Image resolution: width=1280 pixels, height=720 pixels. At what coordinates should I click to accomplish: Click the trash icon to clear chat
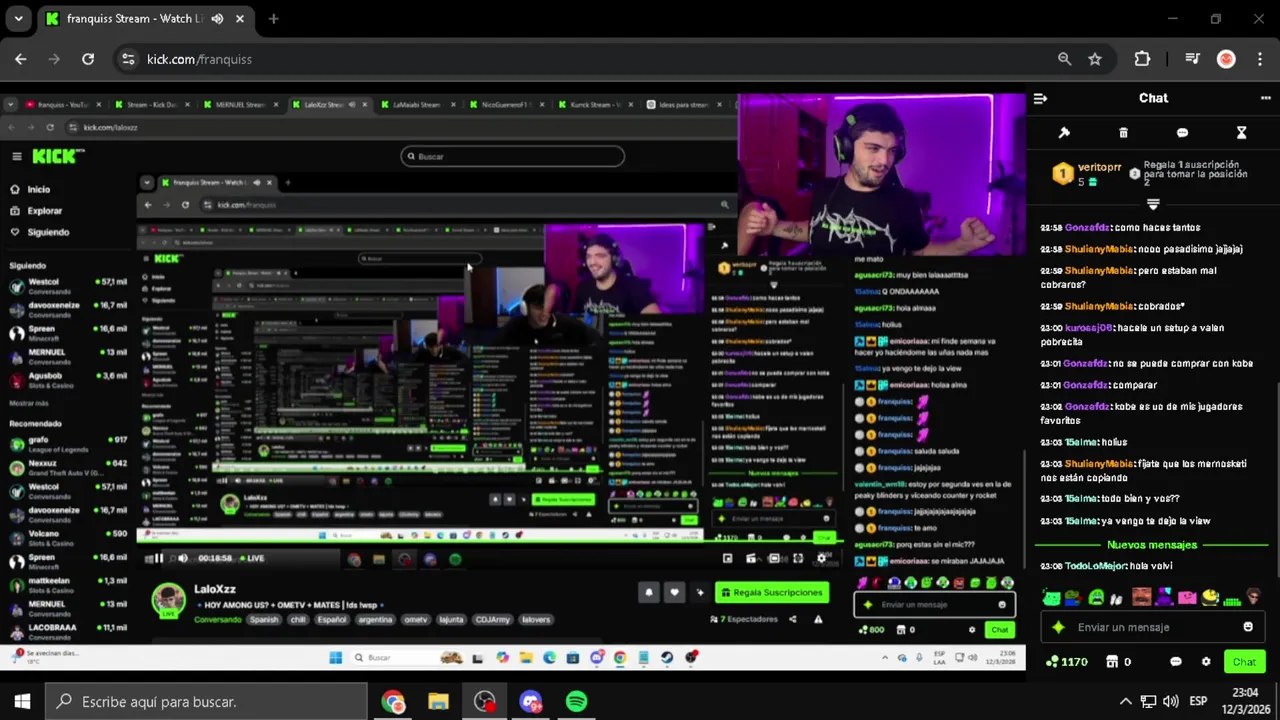coord(1123,133)
